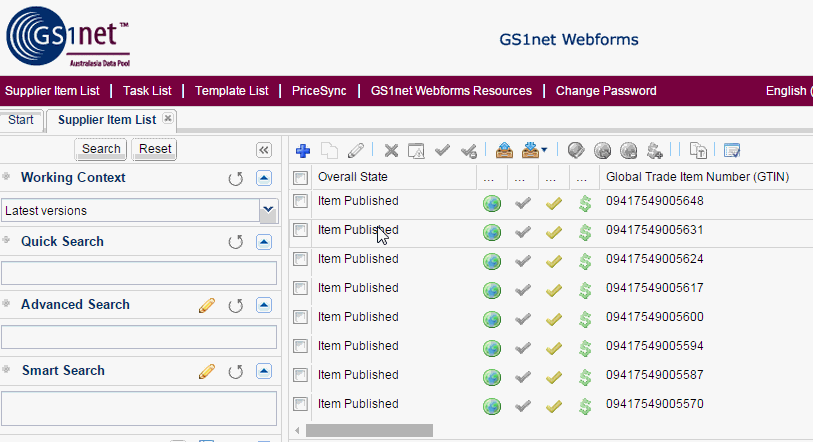Click the Reset button

click(155, 149)
